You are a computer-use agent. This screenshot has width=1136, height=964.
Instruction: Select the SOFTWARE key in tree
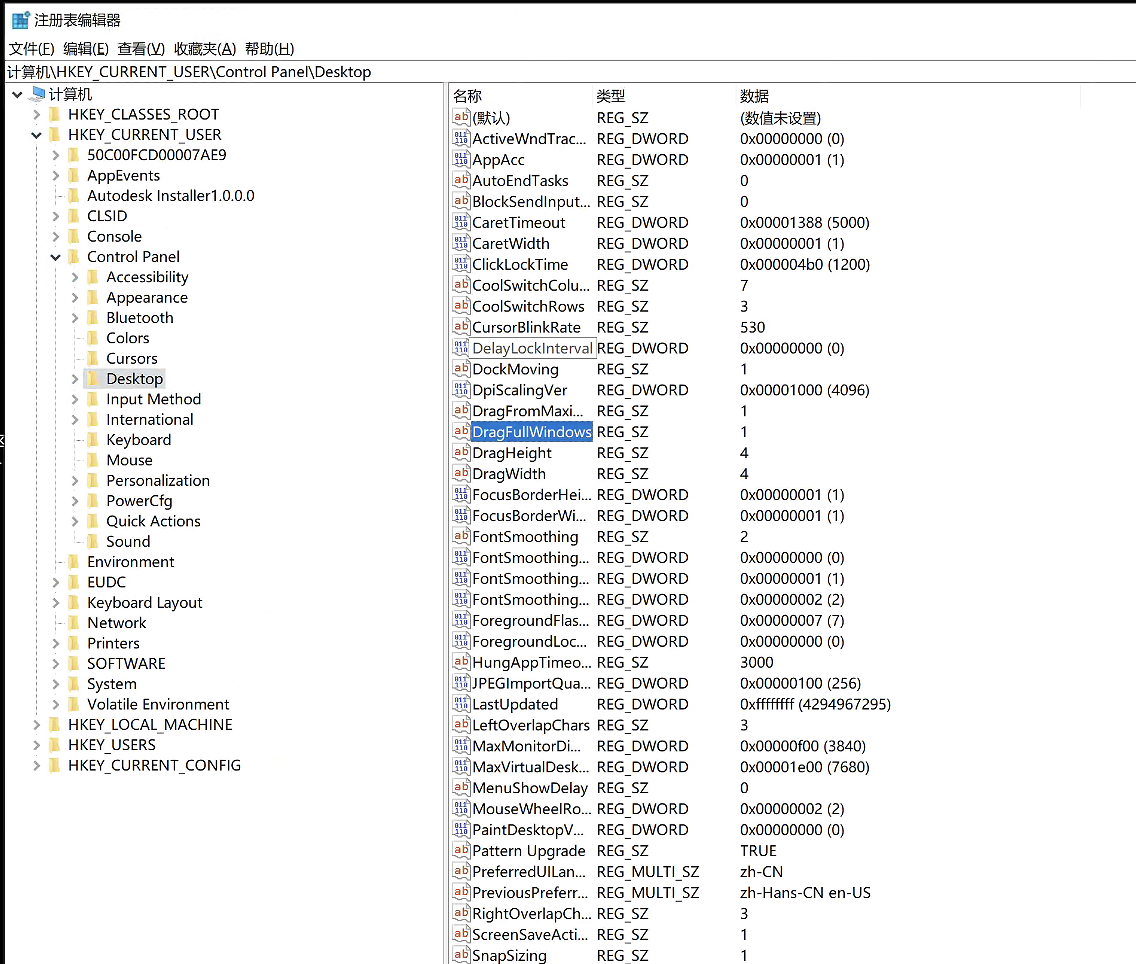click(126, 664)
